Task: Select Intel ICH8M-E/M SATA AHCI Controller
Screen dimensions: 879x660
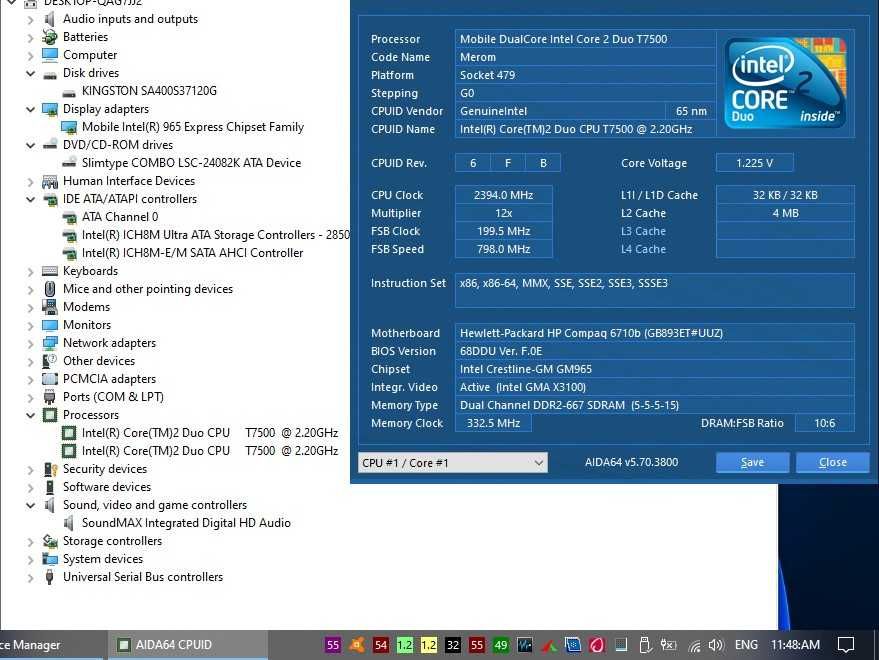Action: 192,253
